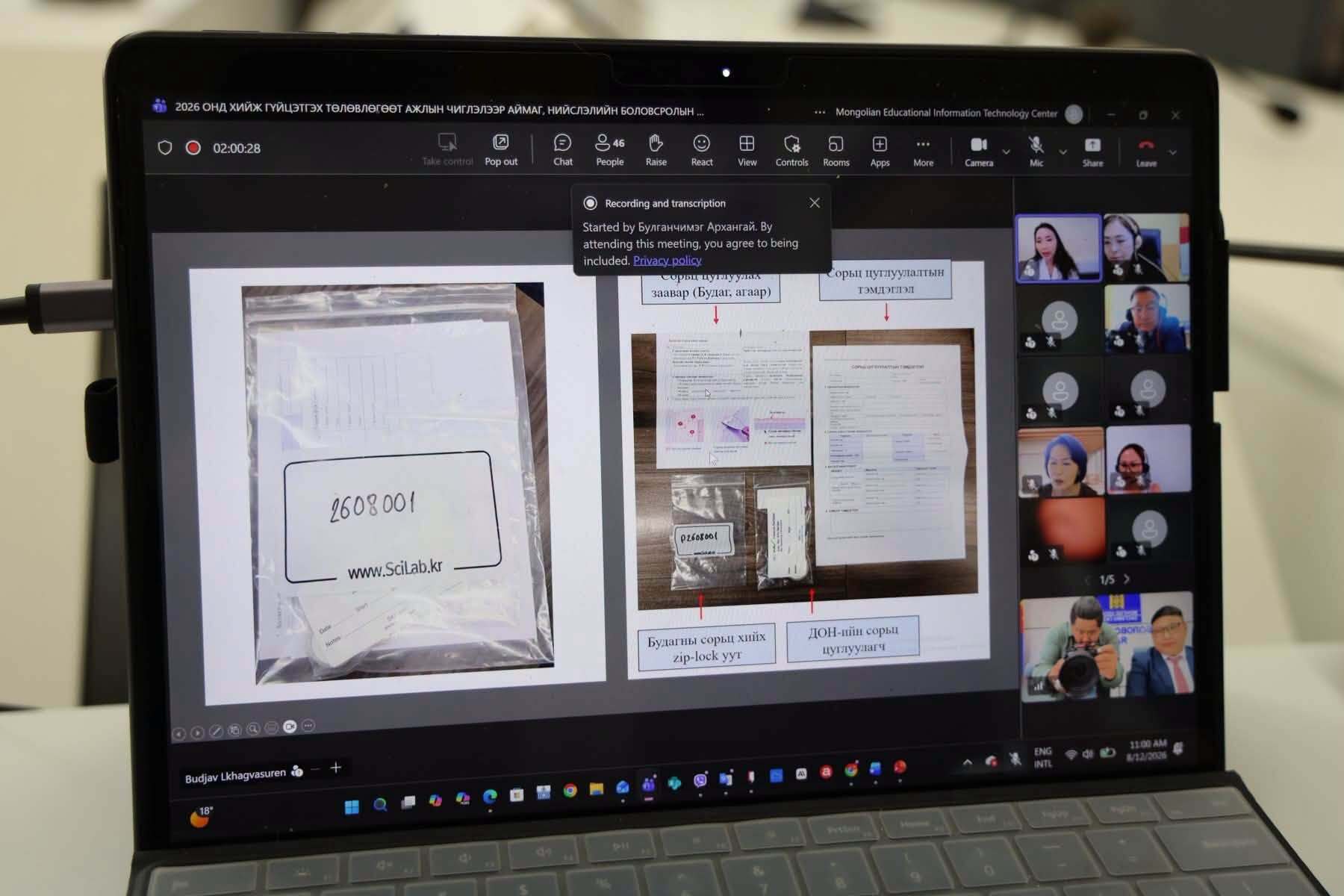Open Google Chrome from the taskbar
The height and width of the screenshot is (896, 1344).
tap(570, 791)
